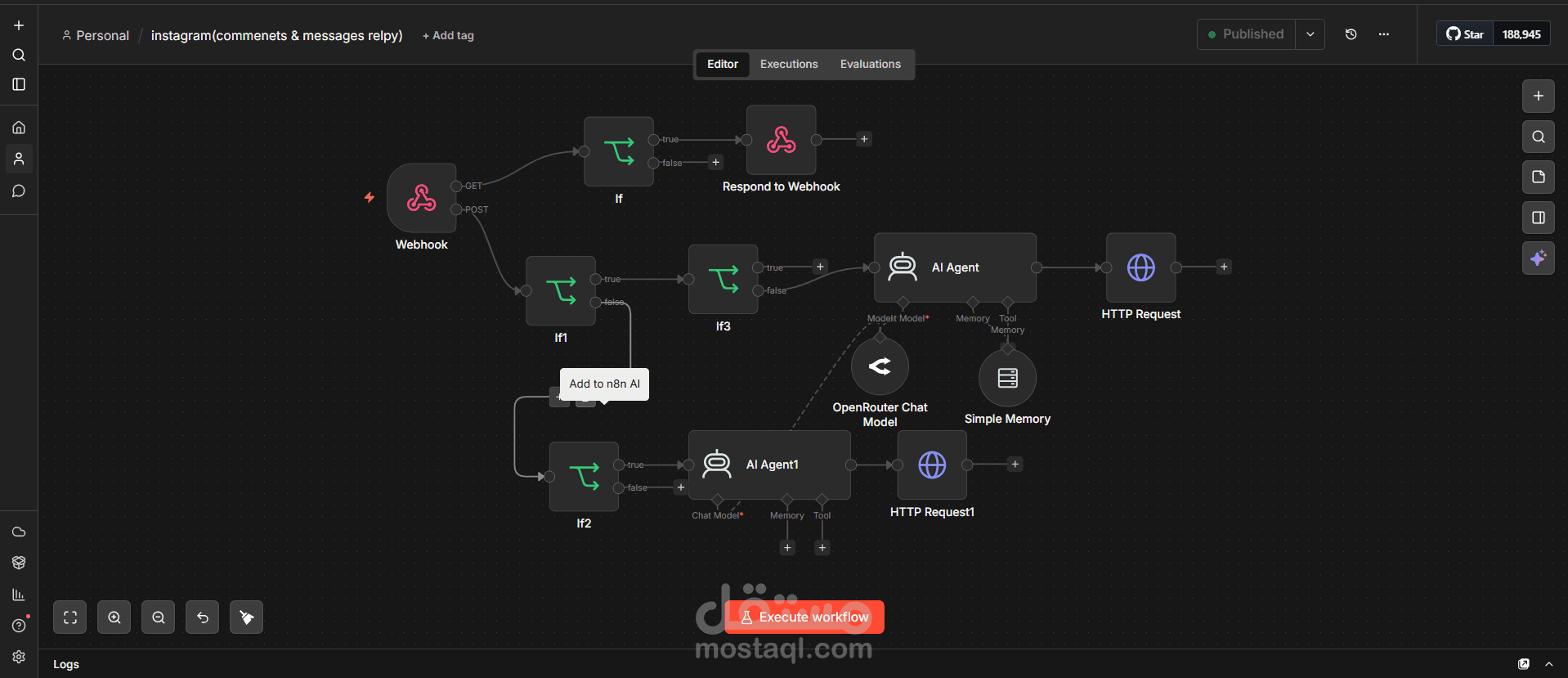Select the AI Agent1 node
This screenshot has width=1568, height=678.
(769, 465)
